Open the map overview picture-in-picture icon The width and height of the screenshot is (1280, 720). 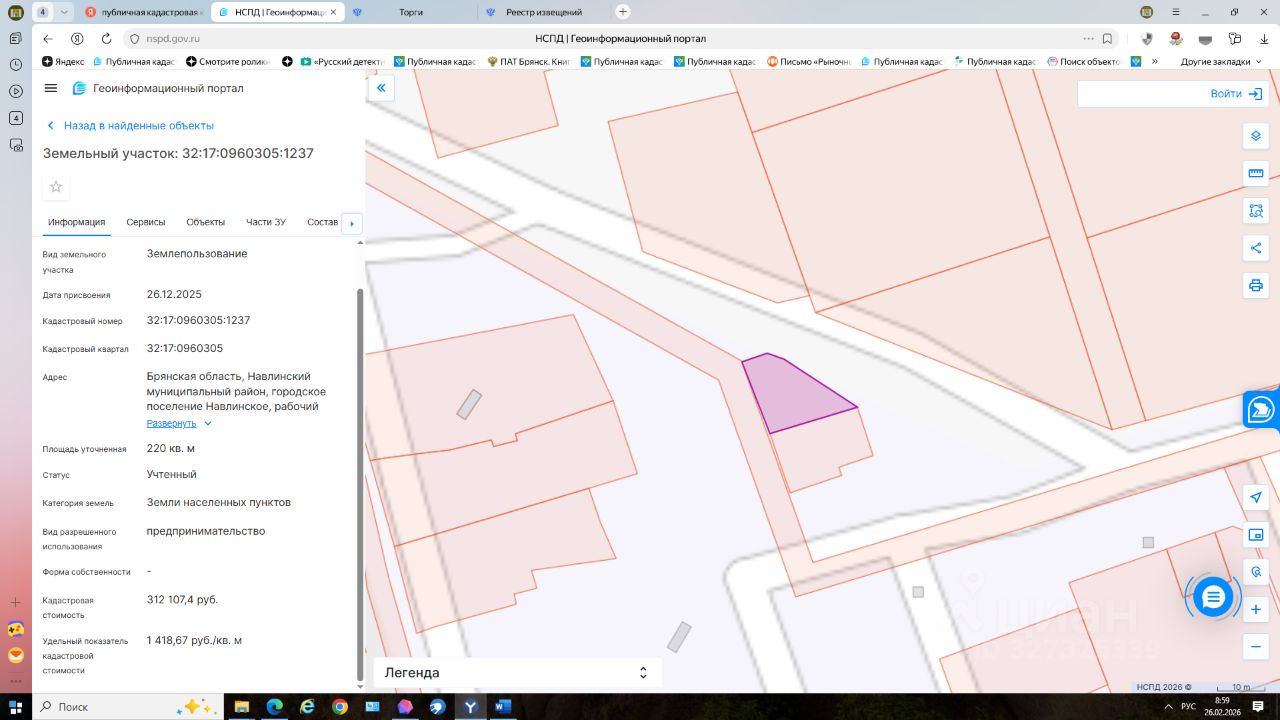click(1256, 535)
